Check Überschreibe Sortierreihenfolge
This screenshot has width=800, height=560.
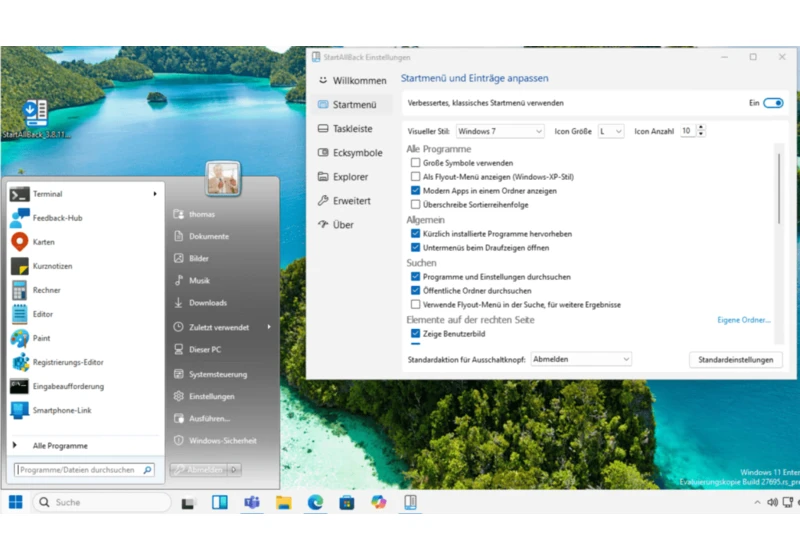(415, 205)
